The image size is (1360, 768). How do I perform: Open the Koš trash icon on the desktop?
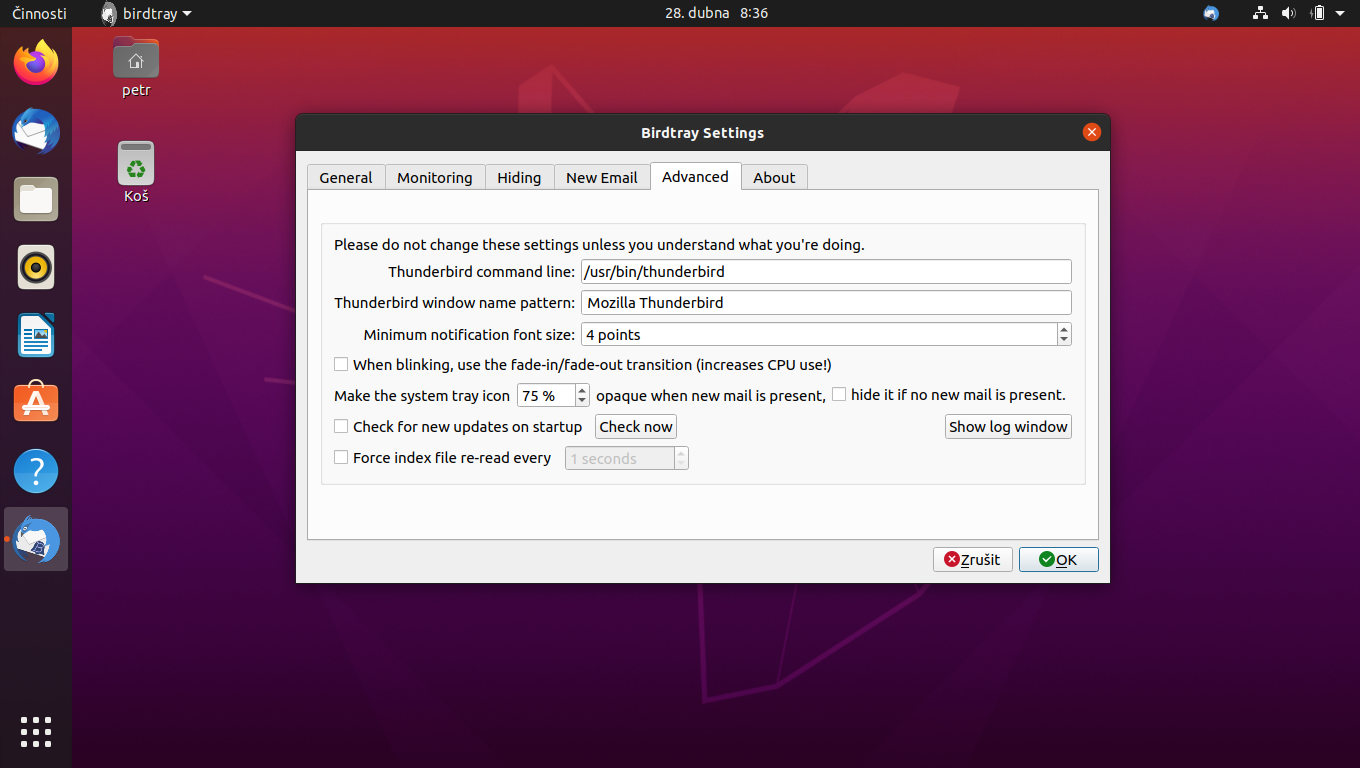point(136,172)
